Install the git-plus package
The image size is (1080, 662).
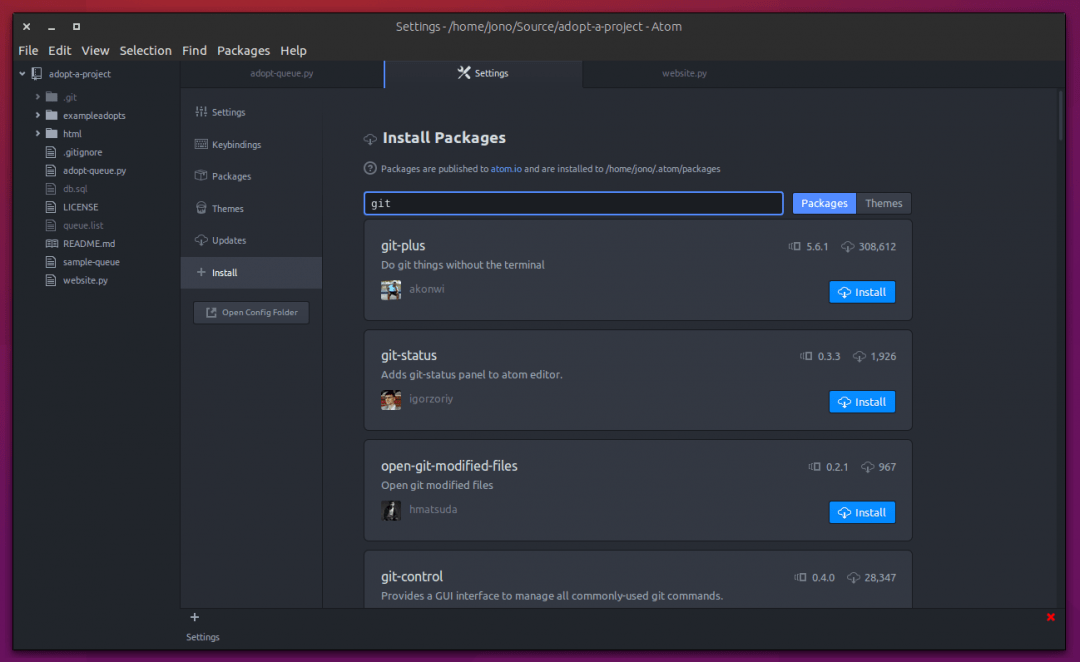coord(862,292)
